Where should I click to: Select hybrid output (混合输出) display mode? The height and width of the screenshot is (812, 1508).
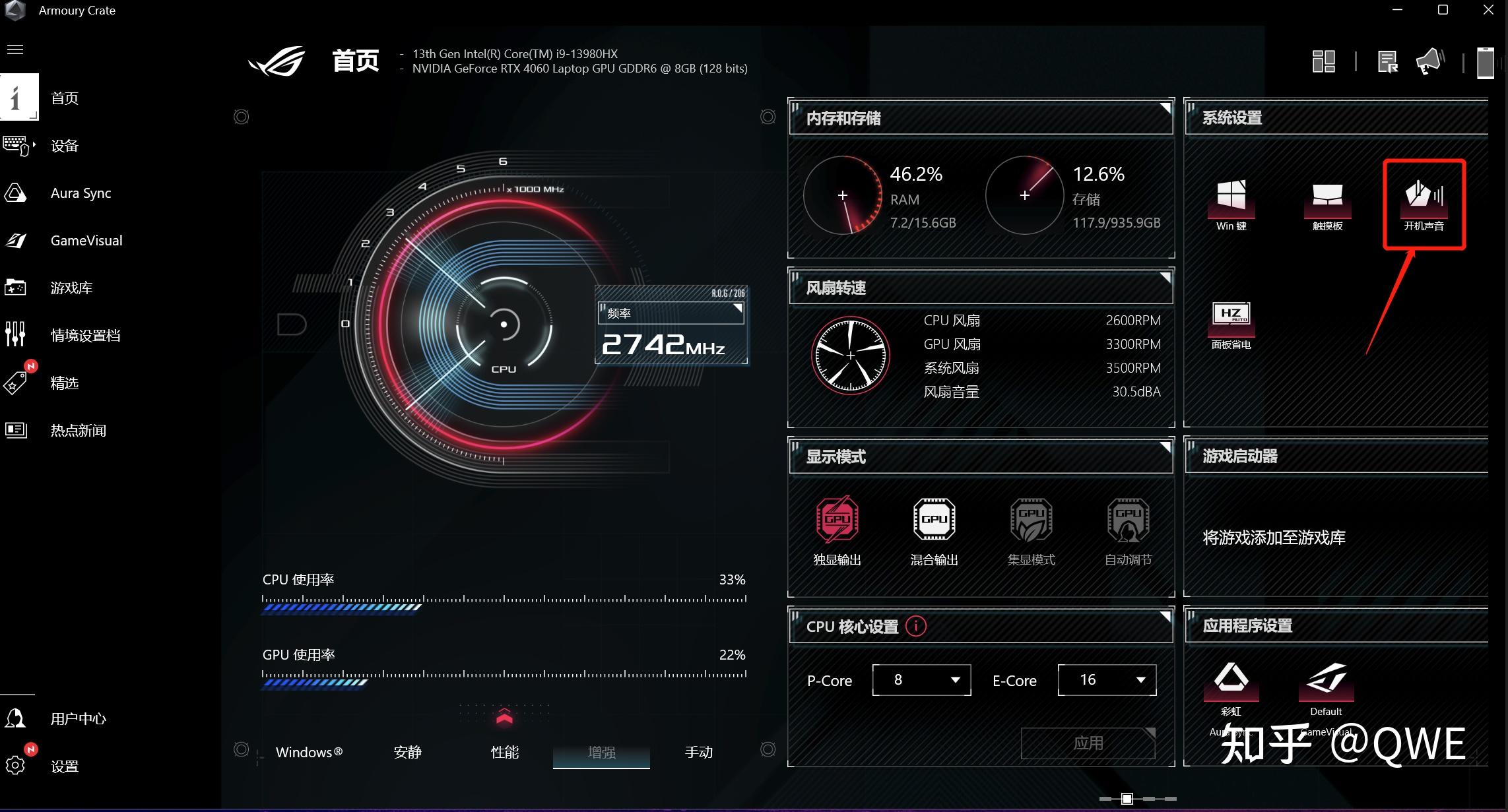coord(934,520)
